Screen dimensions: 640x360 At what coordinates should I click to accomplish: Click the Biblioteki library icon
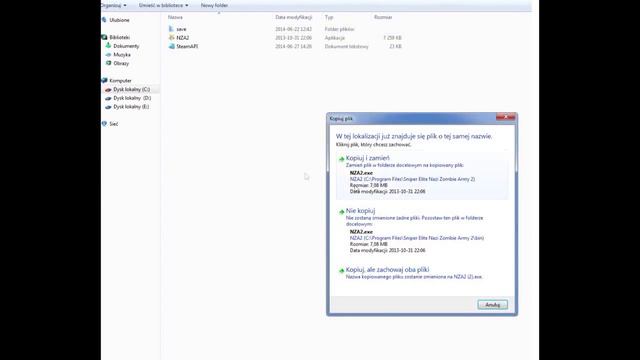tap(104, 37)
